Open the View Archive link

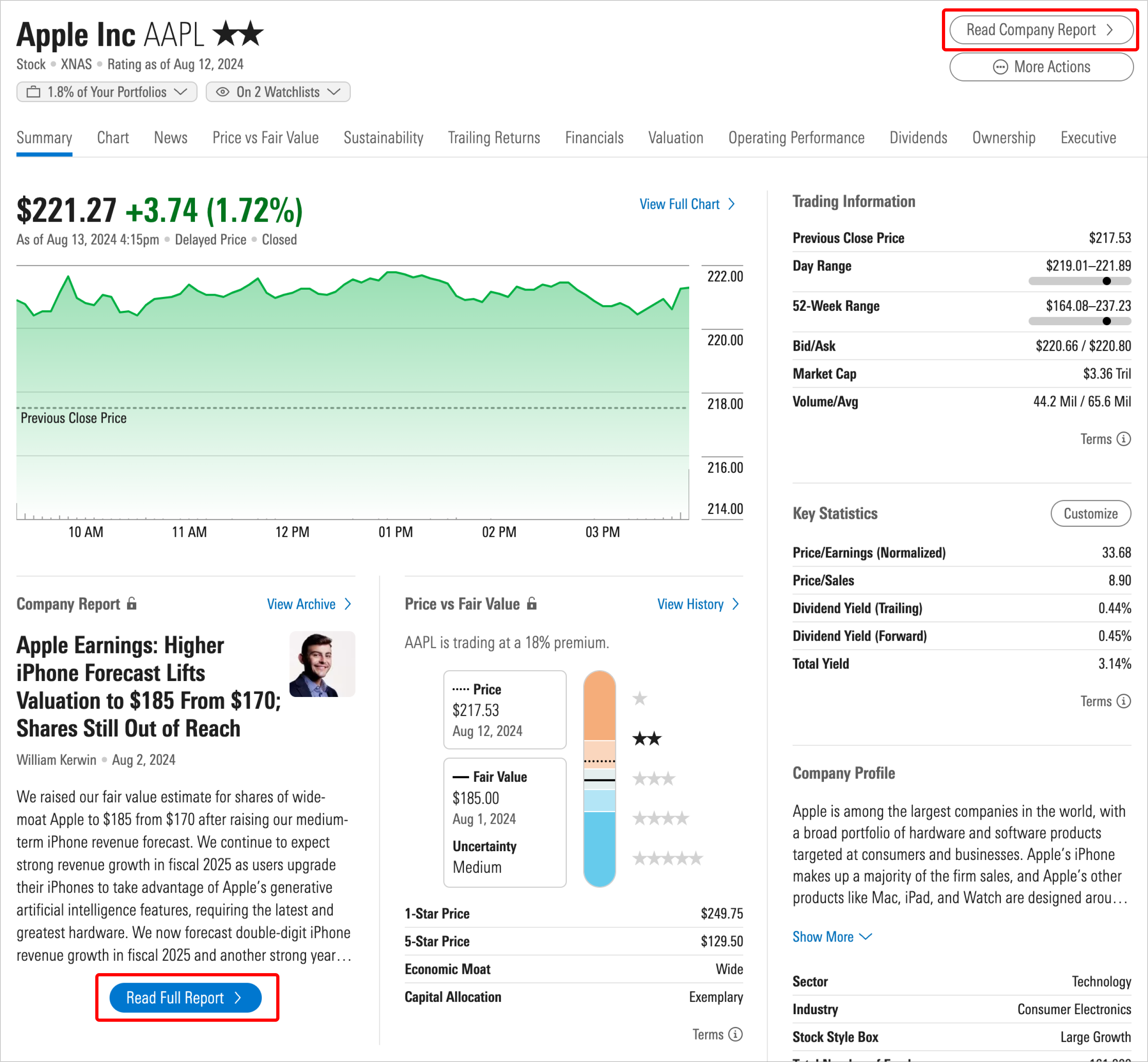309,604
